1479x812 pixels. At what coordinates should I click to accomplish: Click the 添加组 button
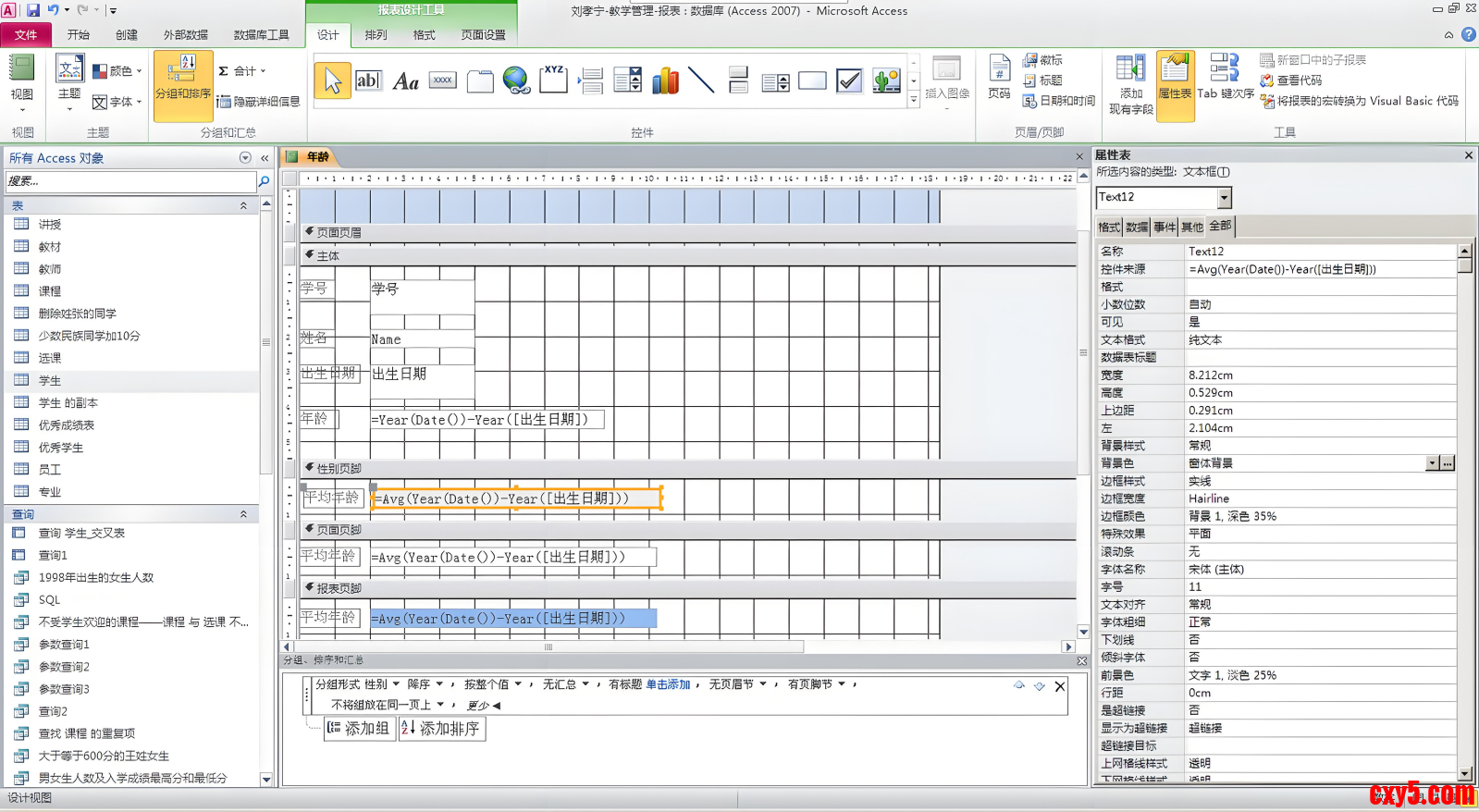(359, 729)
